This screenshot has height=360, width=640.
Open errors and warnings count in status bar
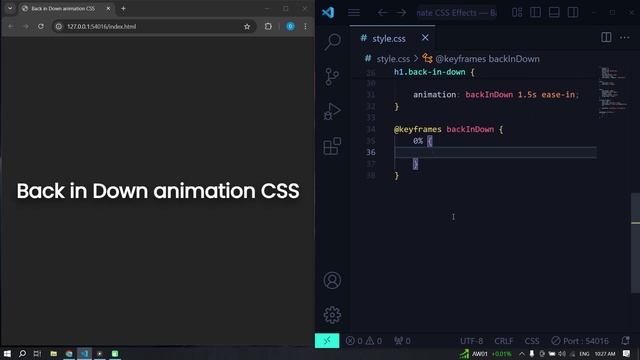[364, 341]
